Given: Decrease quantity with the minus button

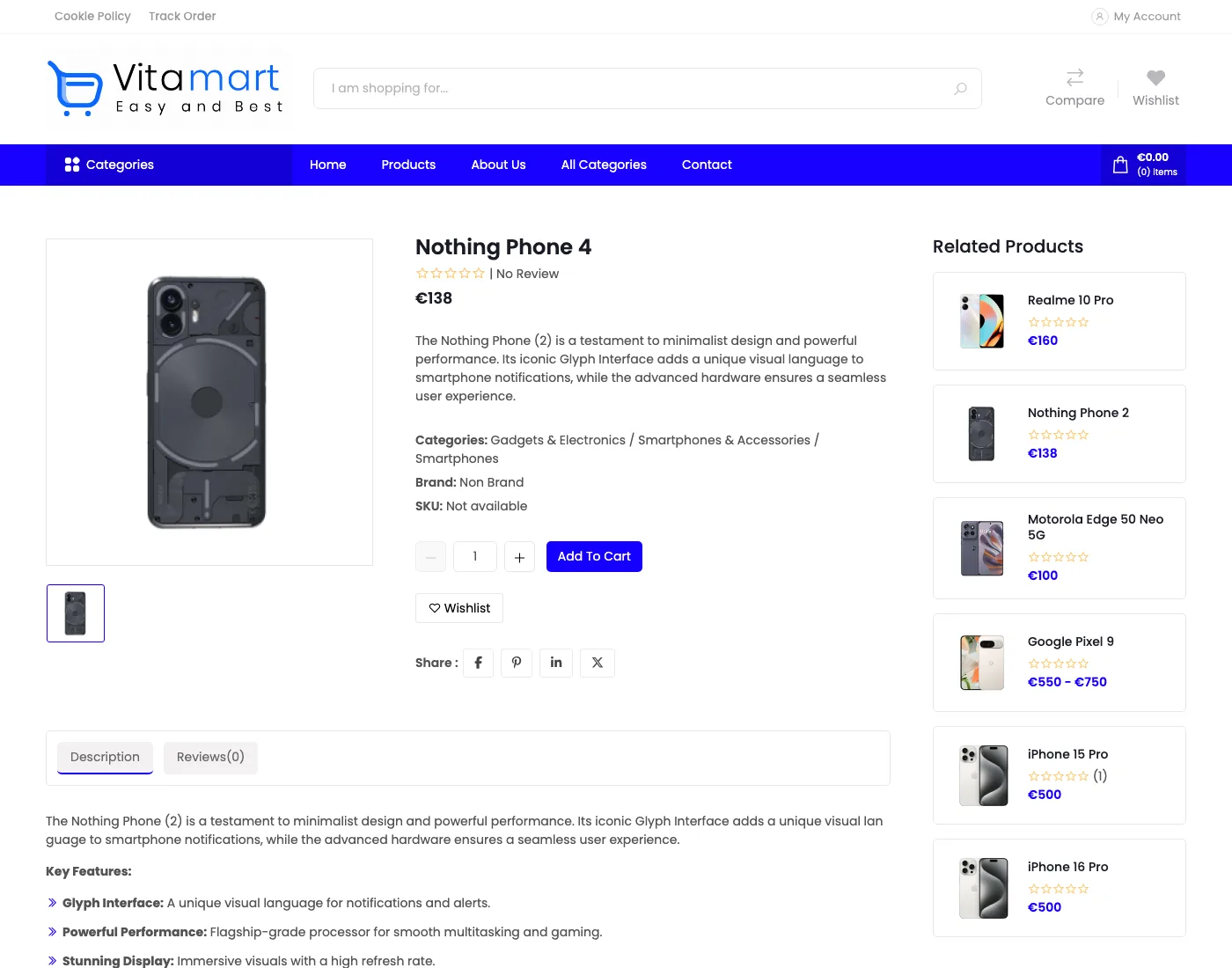Looking at the screenshot, I should (x=430, y=557).
